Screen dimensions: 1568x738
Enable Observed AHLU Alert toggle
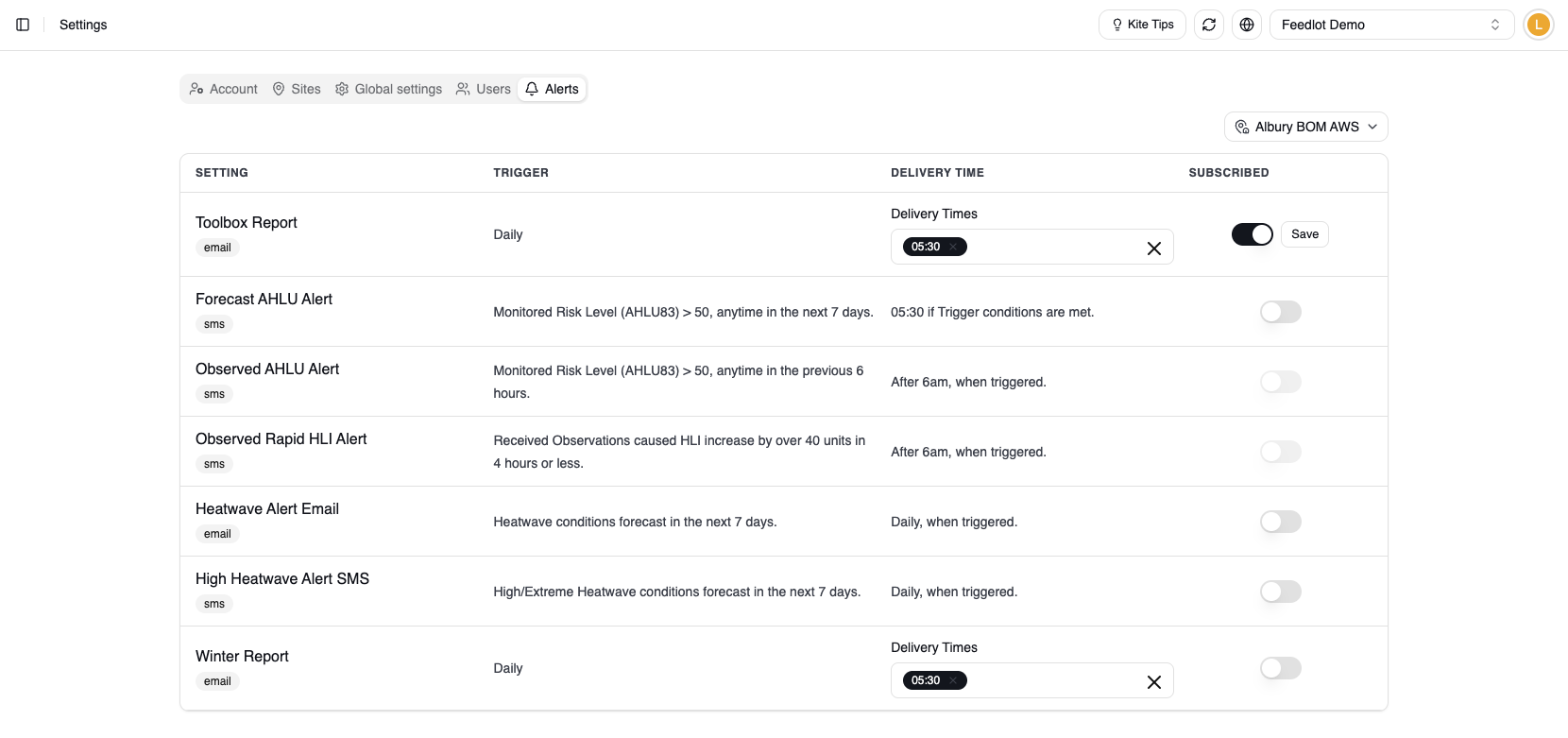pyautogui.click(x=1281, y=382)
